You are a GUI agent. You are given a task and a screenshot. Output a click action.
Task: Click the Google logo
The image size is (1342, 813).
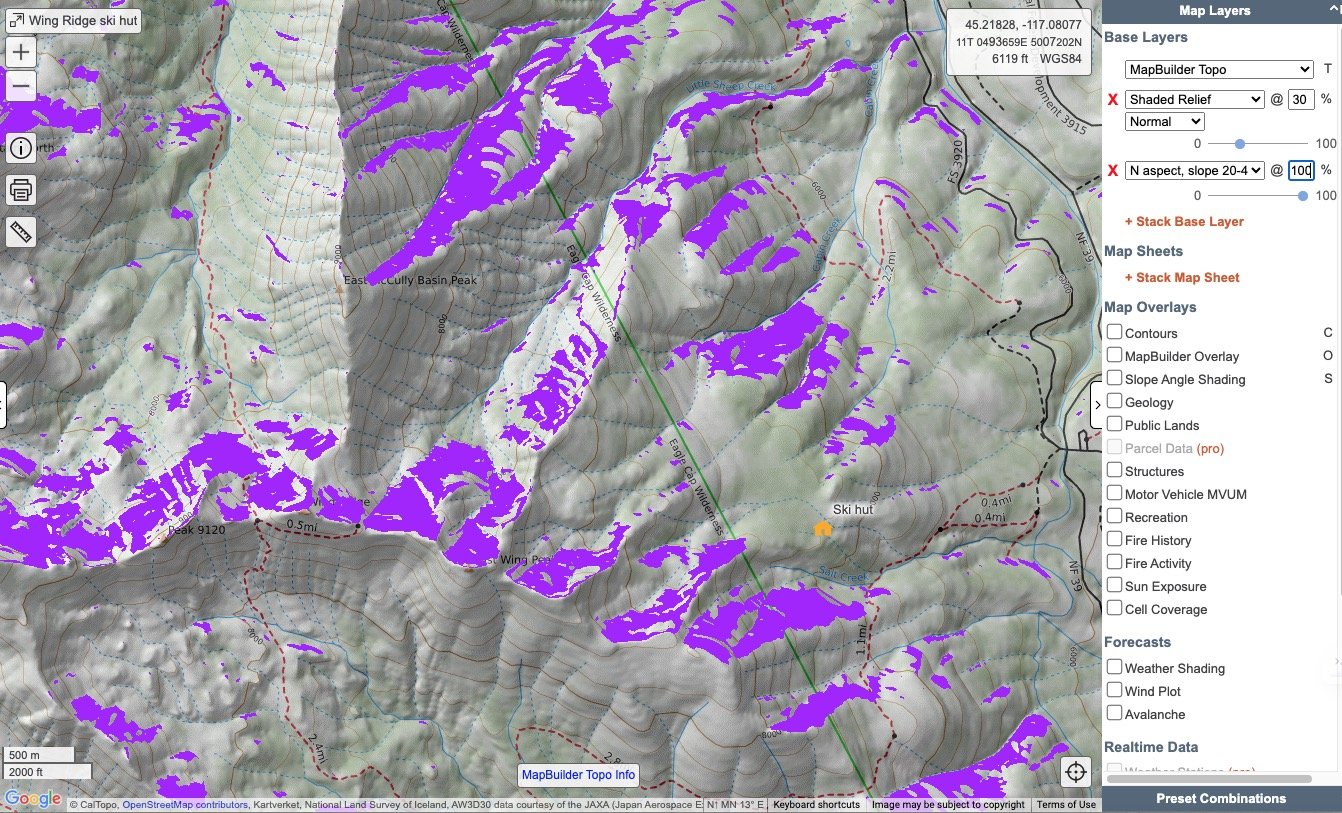33,799
